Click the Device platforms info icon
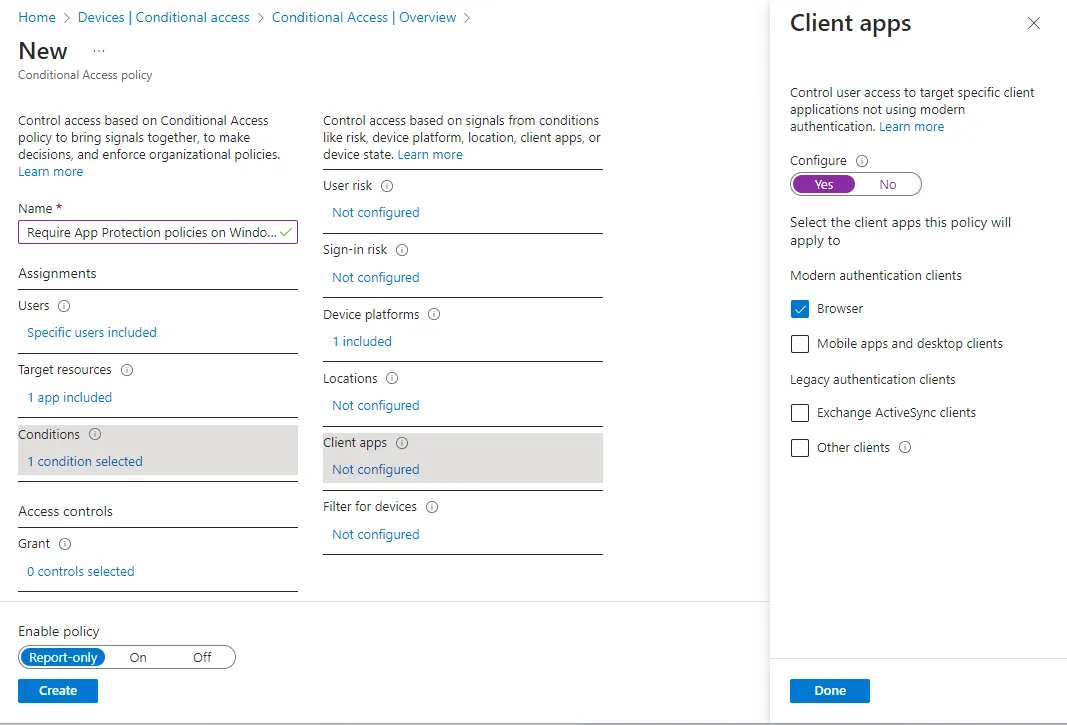The width and height of the screenshot is (1067, 725). (x=434, y=314)
